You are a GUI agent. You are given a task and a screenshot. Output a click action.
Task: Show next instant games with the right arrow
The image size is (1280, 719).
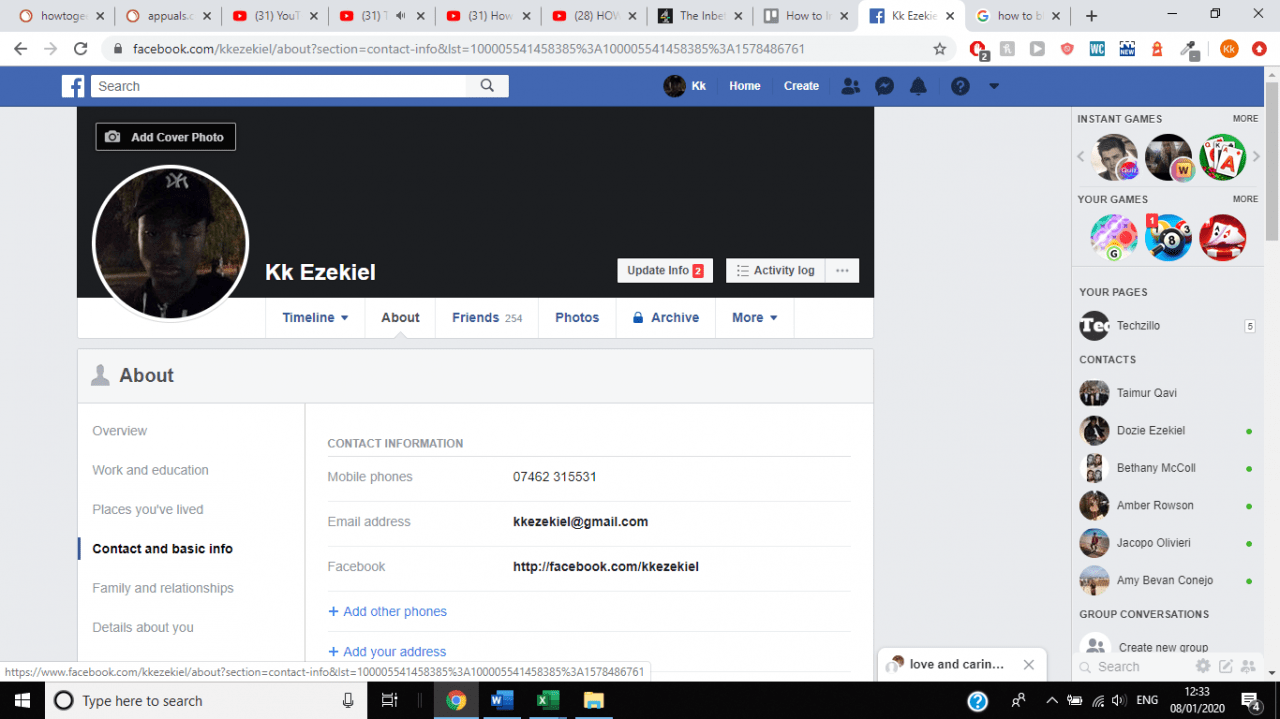point(1256,157)
